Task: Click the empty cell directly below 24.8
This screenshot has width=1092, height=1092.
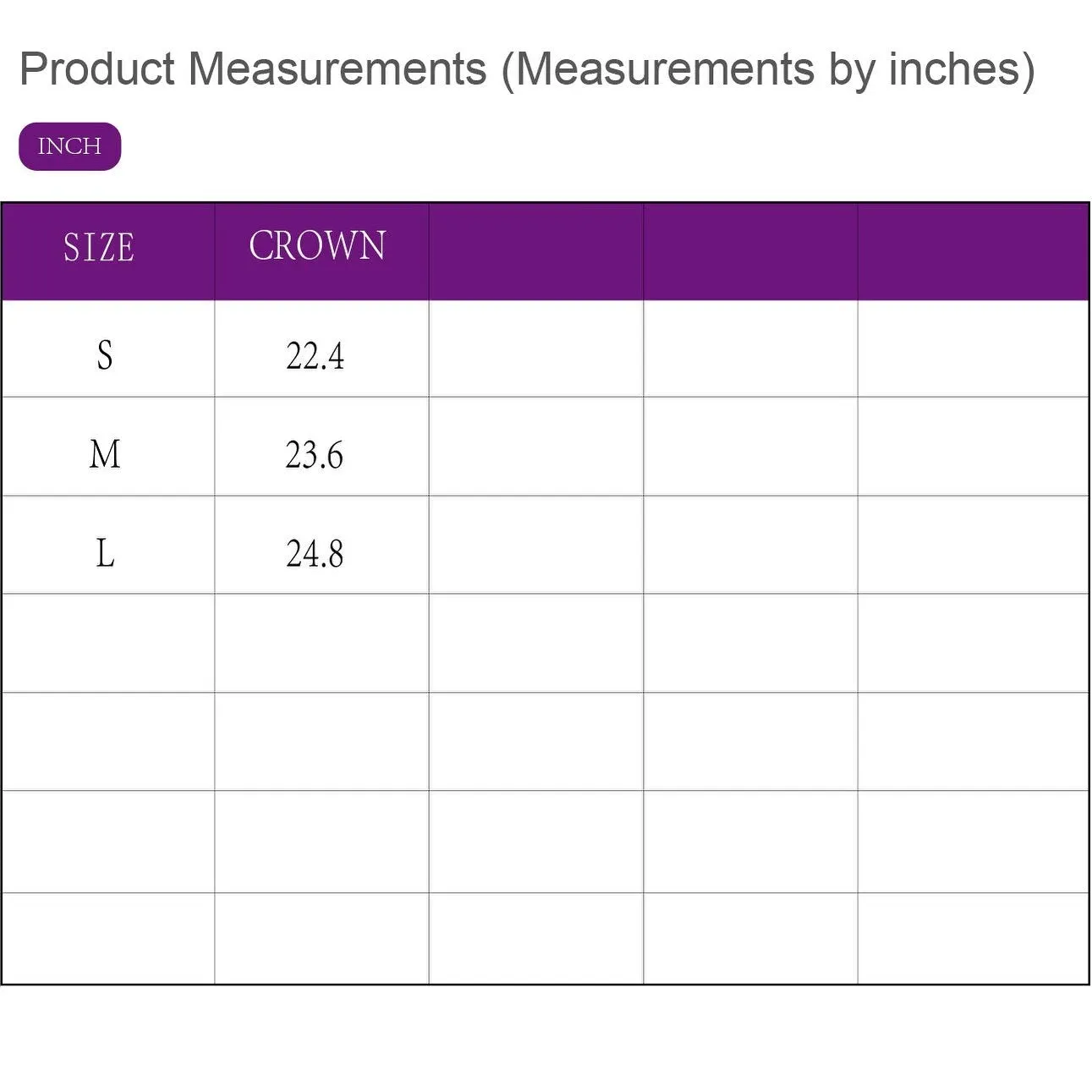Action: 321,644
